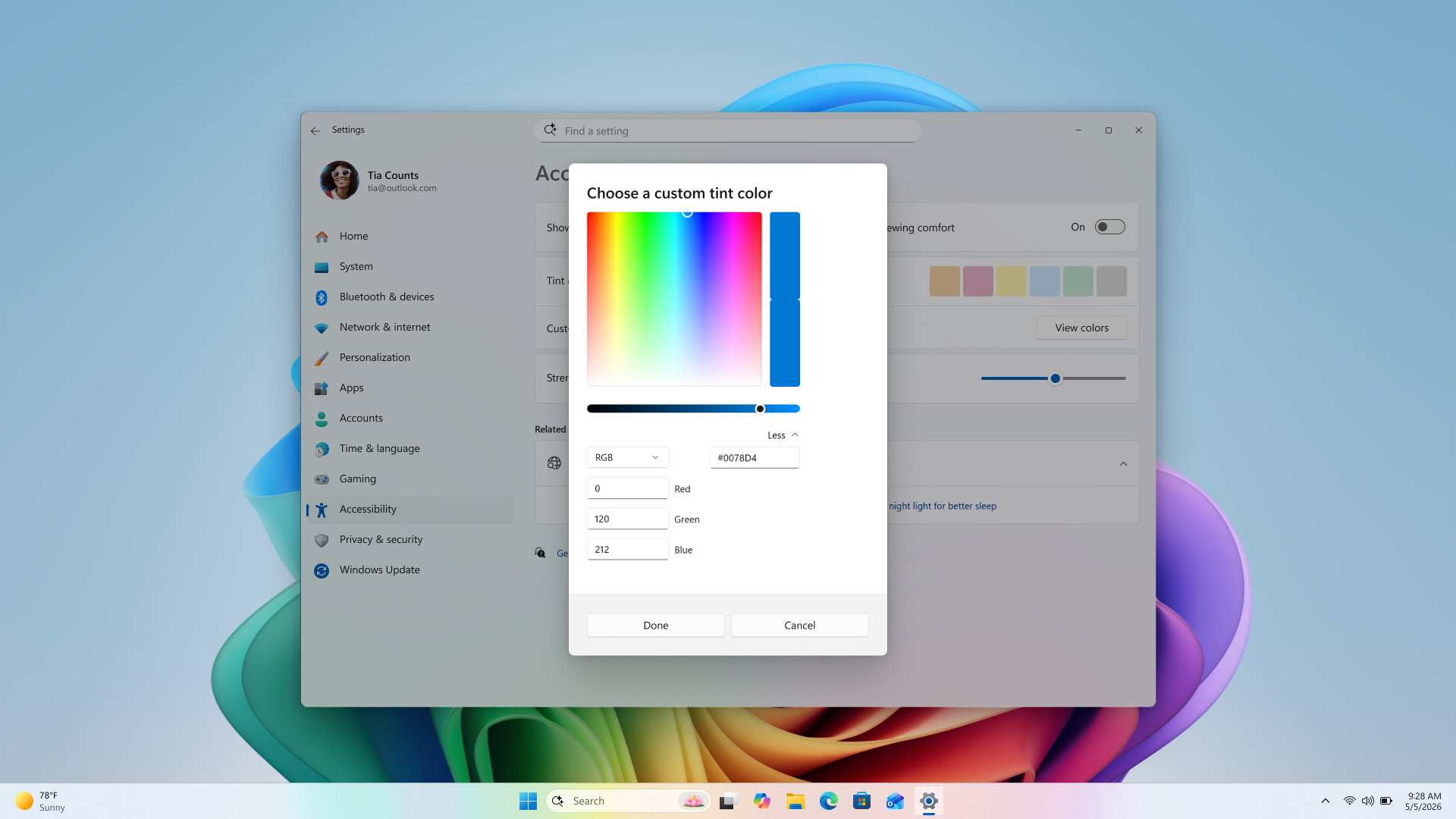Click the Bluetooth & devices icon
Viewport: 1456px width, 819px height.
coord(322,297)
